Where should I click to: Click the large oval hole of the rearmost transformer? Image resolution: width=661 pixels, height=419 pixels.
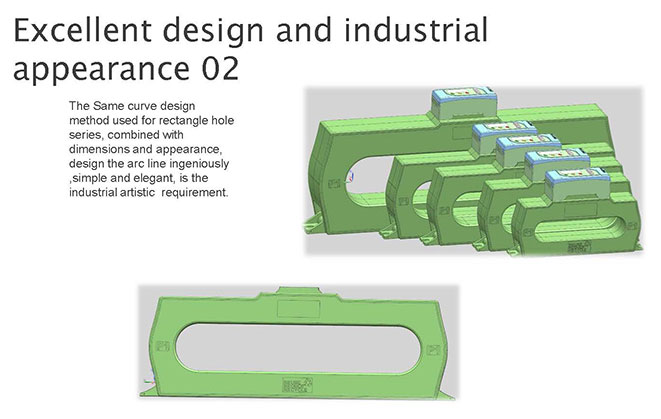point(362,180)
